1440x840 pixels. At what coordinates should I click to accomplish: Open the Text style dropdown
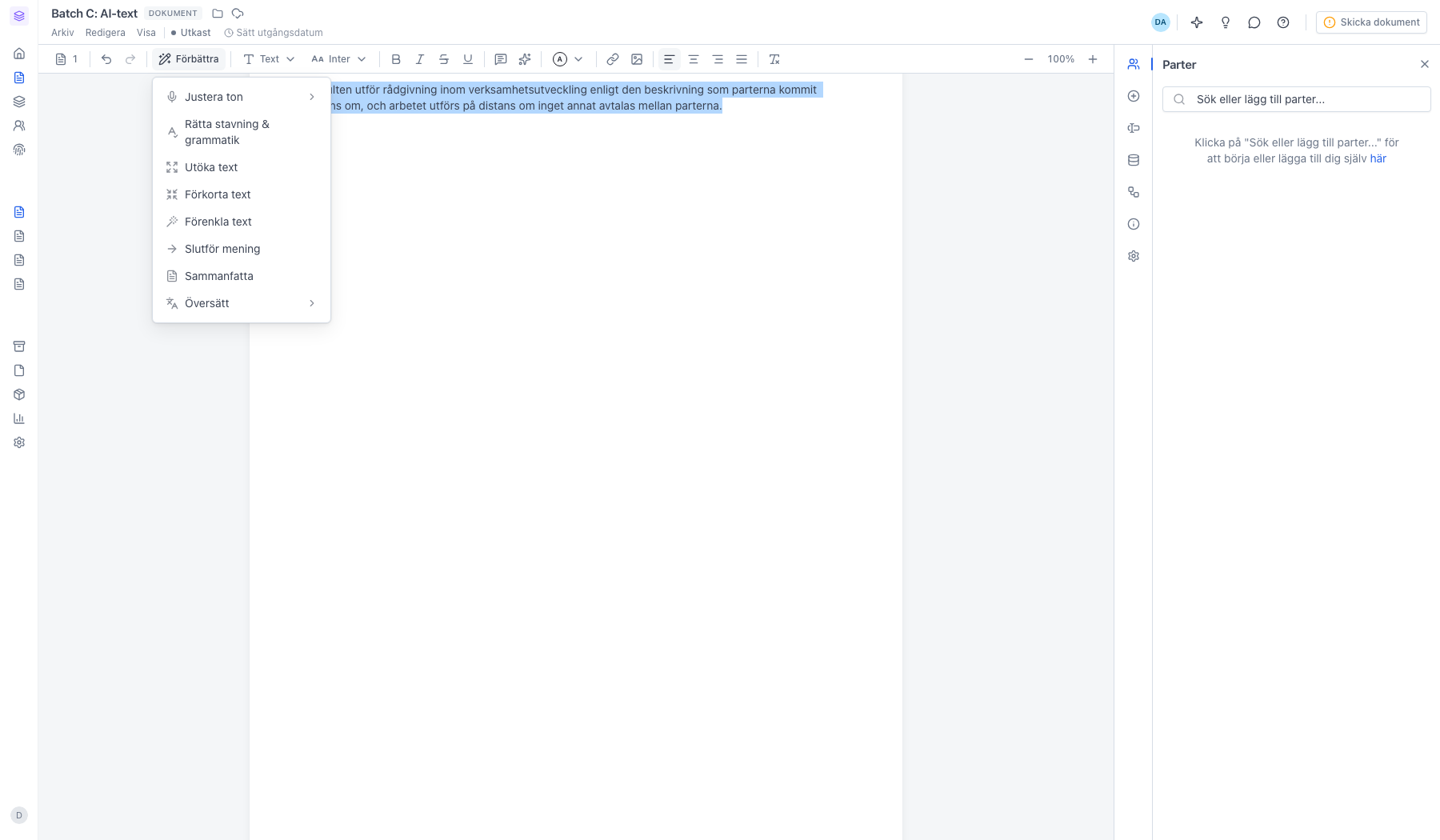pos(269,59)
